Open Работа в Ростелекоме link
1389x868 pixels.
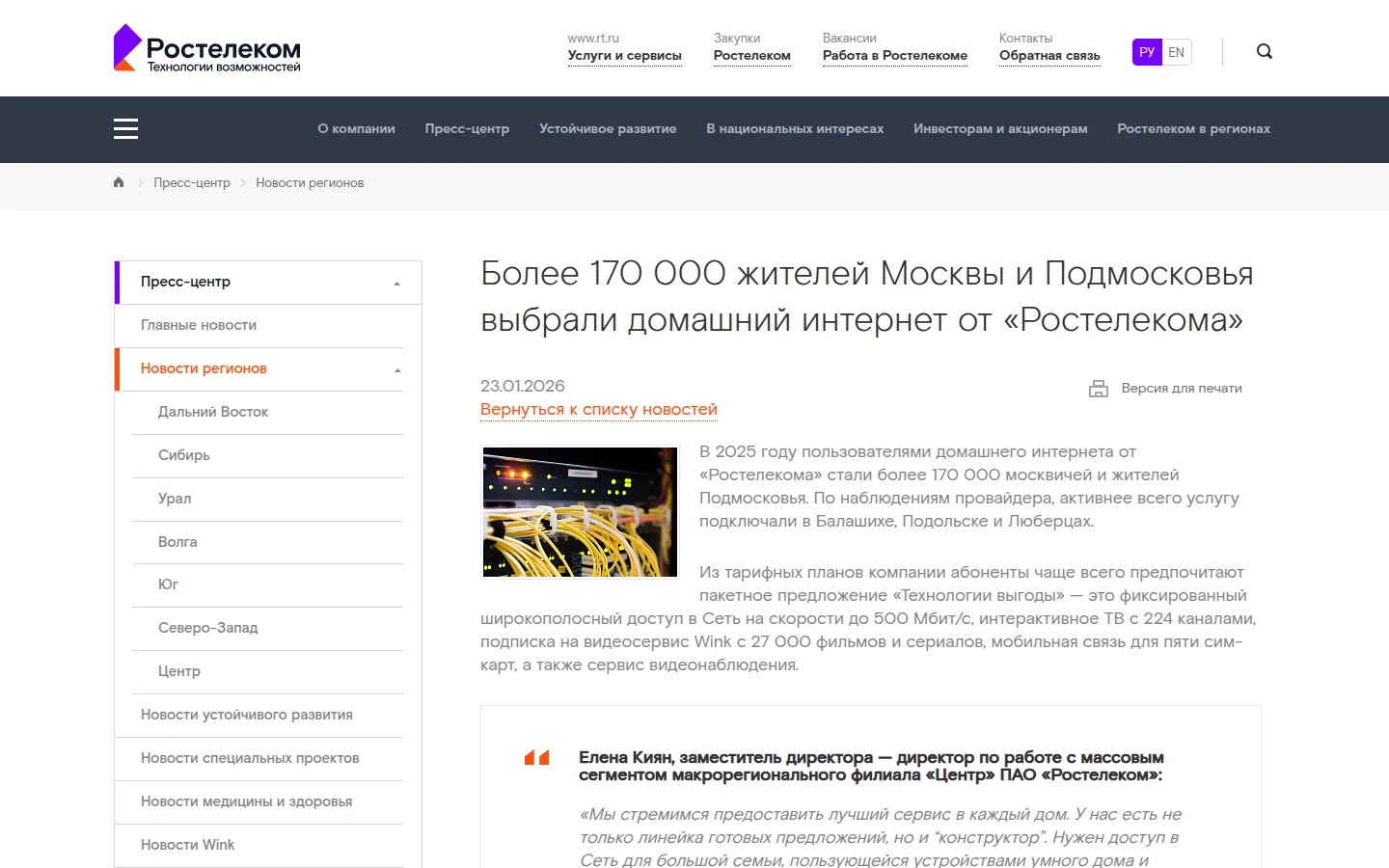894,56
